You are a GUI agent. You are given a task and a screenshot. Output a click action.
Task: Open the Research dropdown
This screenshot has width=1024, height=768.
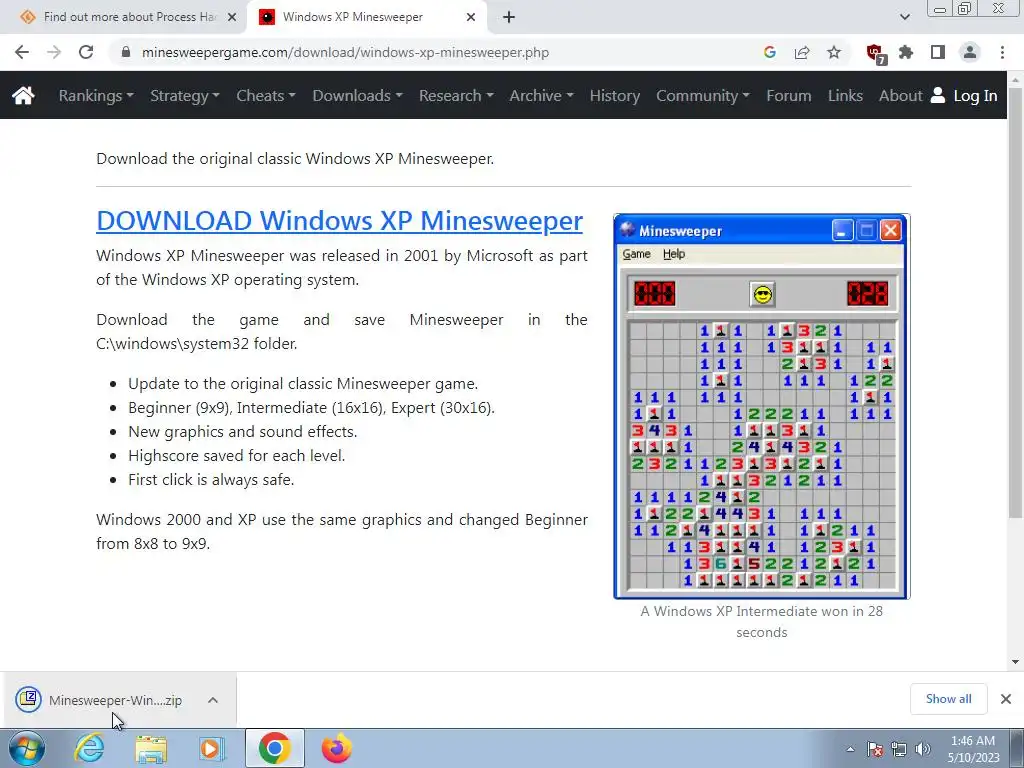(x=456, y=95)
